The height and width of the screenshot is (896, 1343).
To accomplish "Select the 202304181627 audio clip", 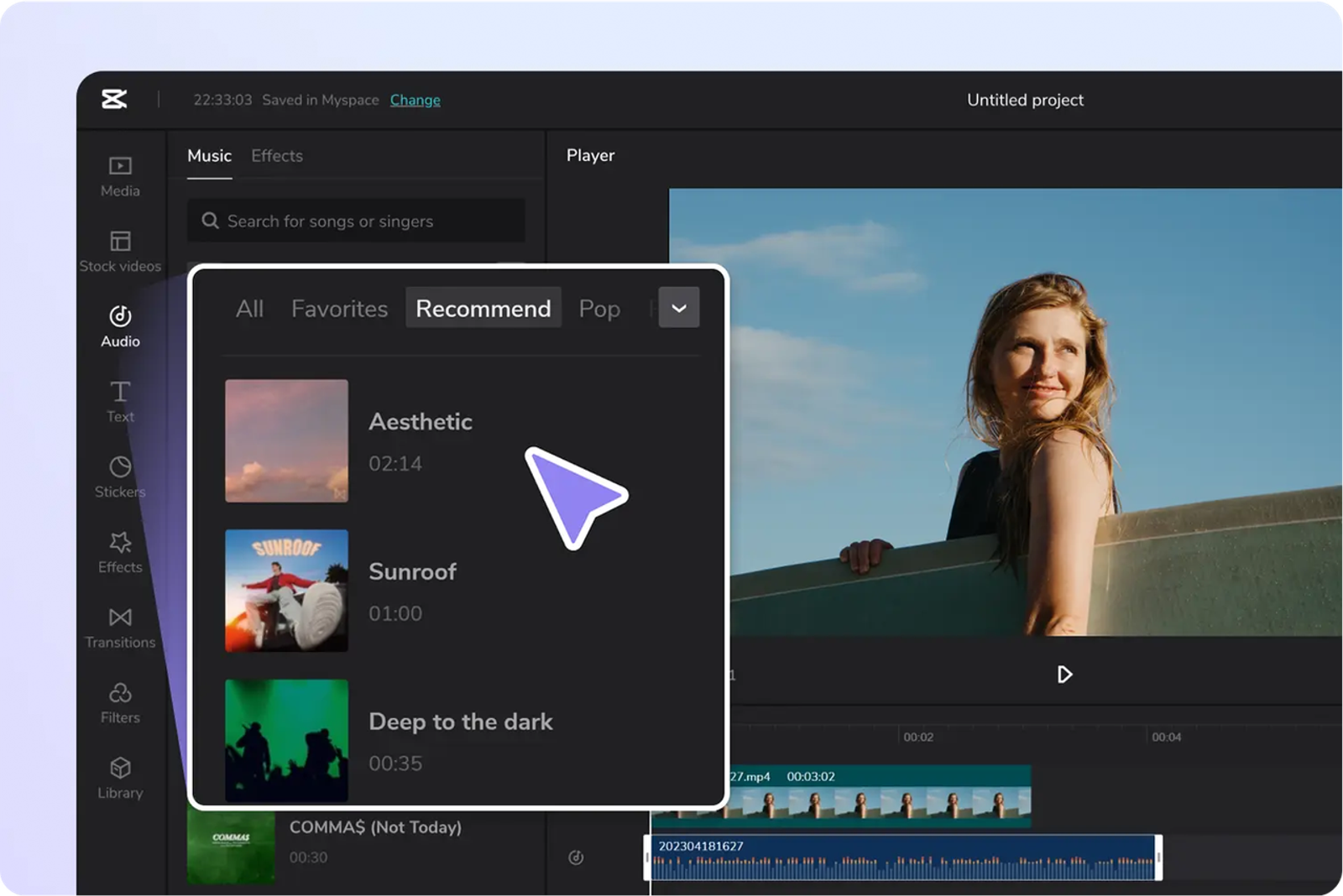I will [903, 857].
